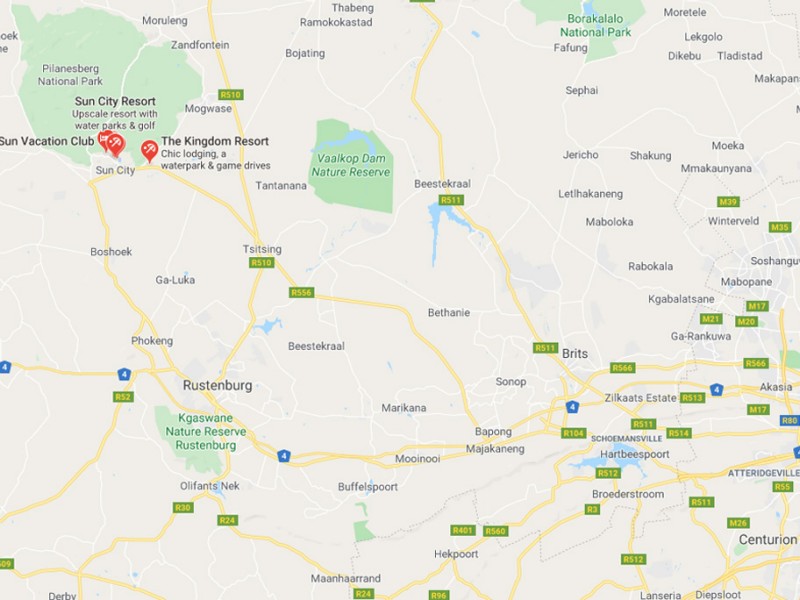This screenshot has width=800, height=600.
Task: Open the Sun City Resort label
Action: (x=115, y=101)
